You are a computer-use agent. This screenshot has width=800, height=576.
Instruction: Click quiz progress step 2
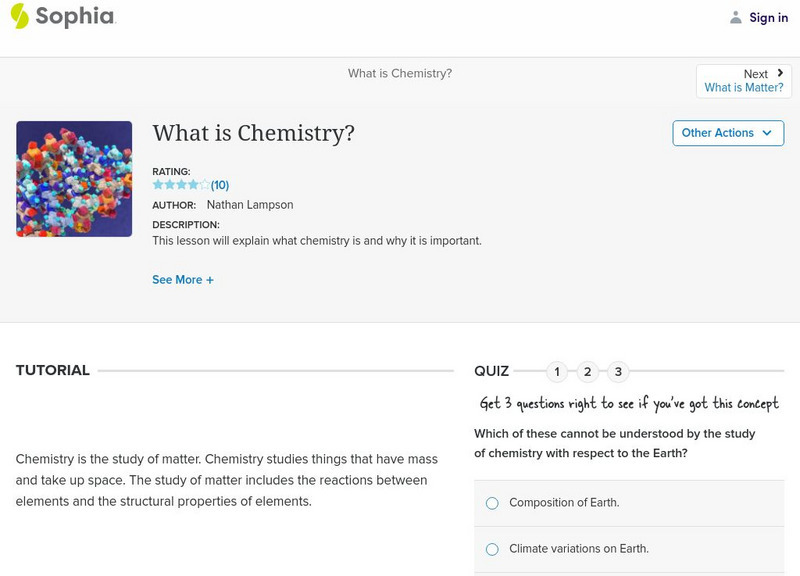click(x=589, y=369)
